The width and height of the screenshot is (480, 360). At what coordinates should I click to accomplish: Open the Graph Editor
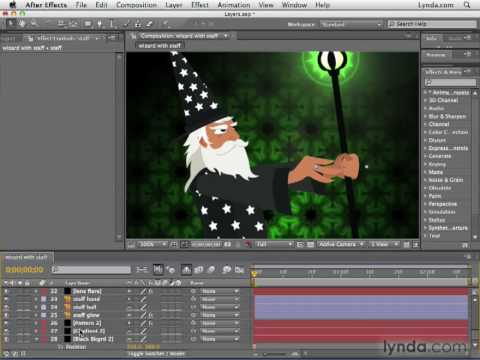[x=239, y=269]
